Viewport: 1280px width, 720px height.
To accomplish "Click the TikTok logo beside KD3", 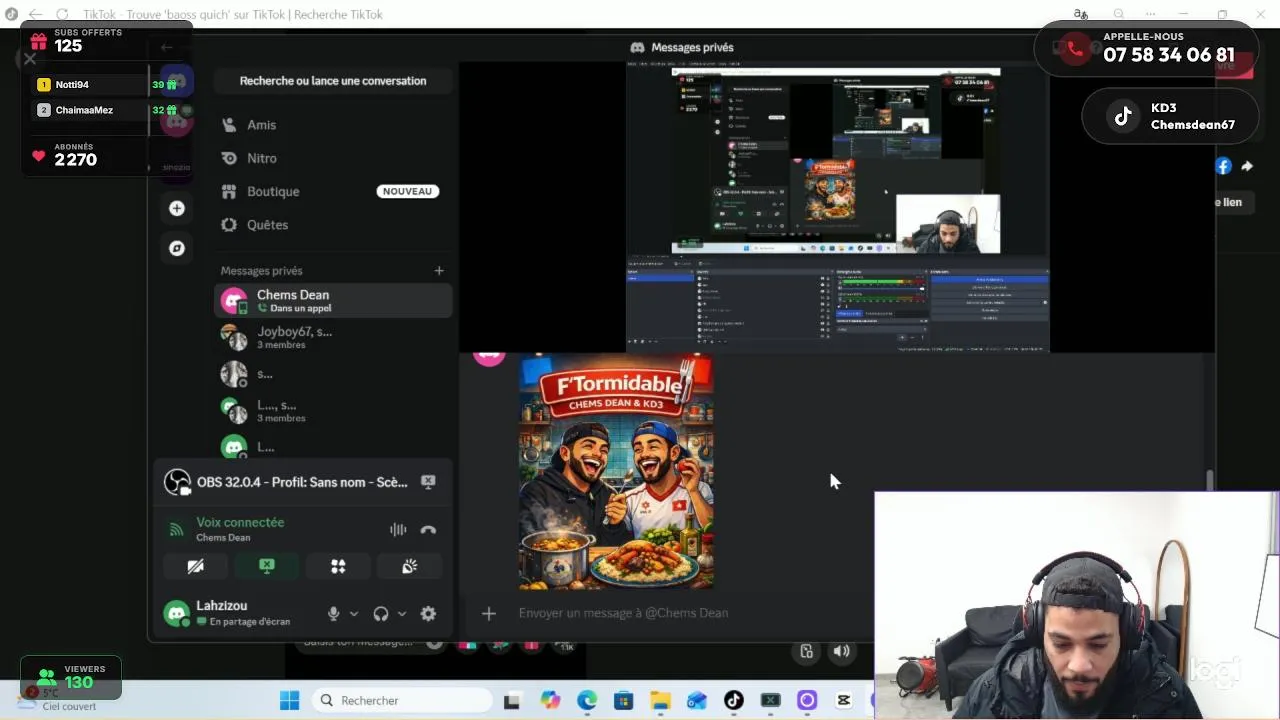I will pos(1123,116).
